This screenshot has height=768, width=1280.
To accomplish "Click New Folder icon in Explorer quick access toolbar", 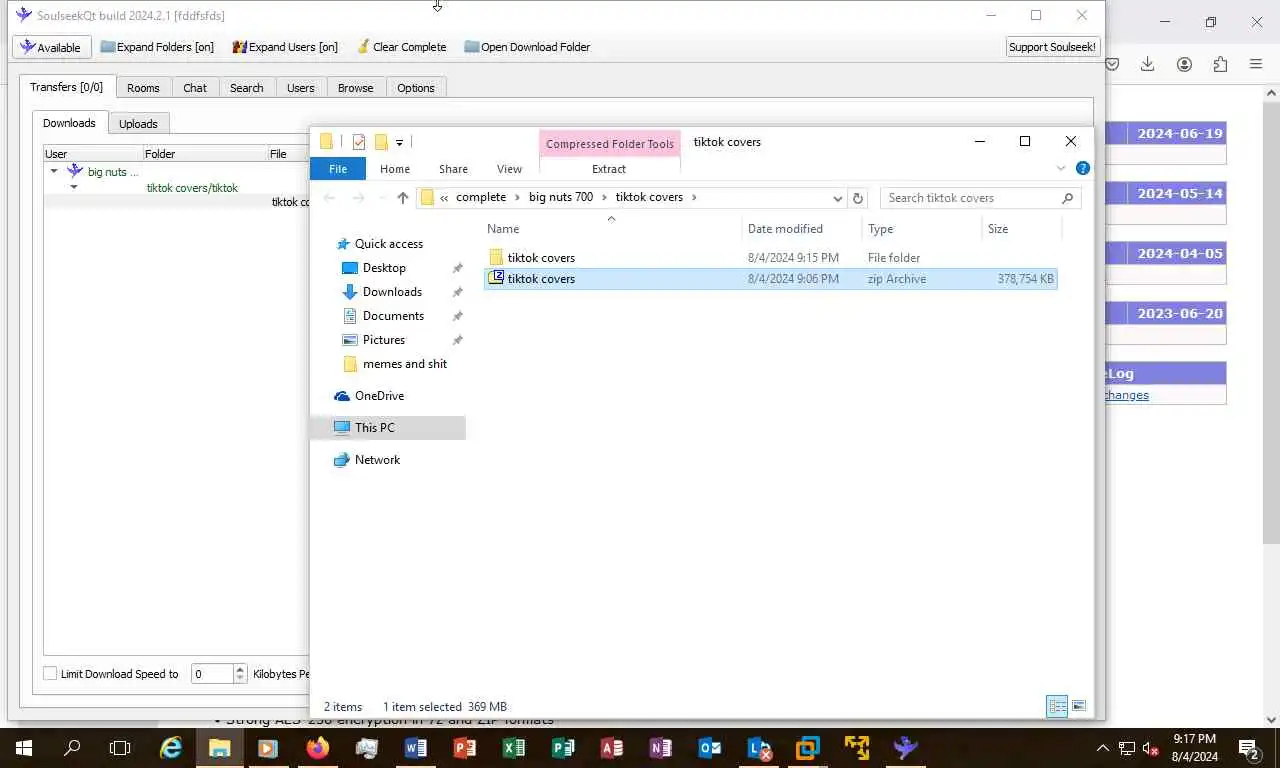I will [381, 142].
